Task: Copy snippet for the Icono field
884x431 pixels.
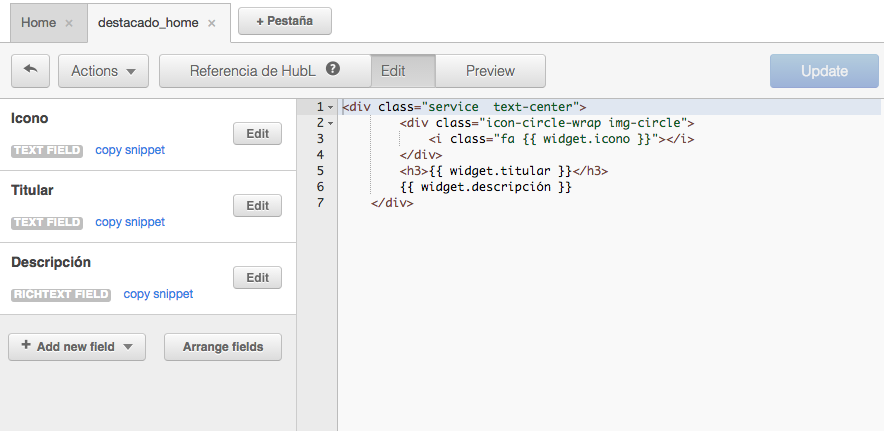Action: pyautogui.click(x=130, y=150)
